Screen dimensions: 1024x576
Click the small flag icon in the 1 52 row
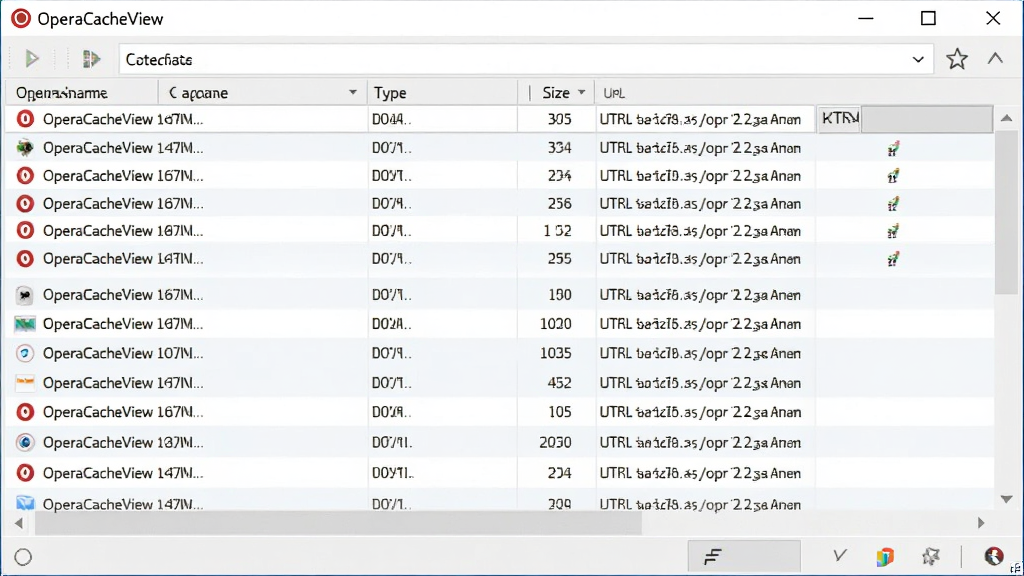click(893, 231)
